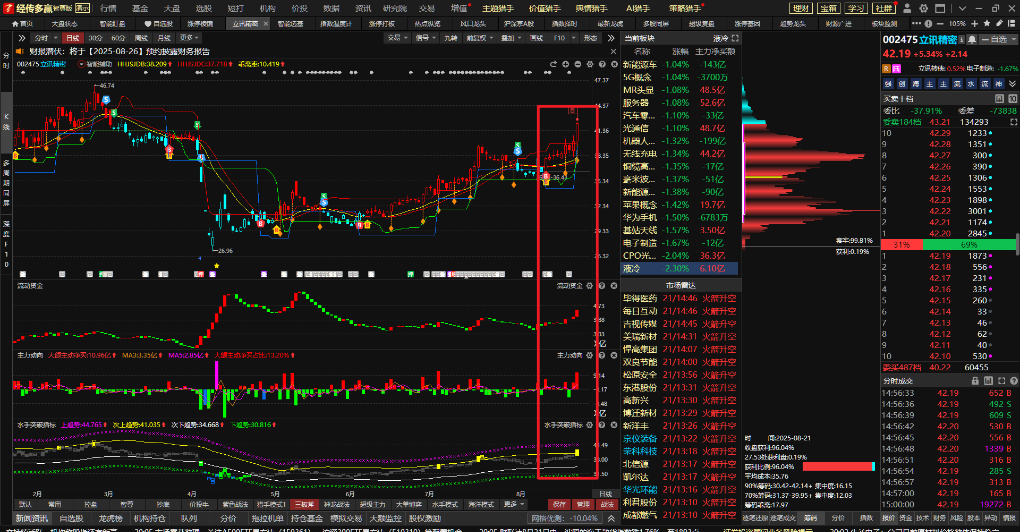Click the 获利比例 red progress bar

839,466
